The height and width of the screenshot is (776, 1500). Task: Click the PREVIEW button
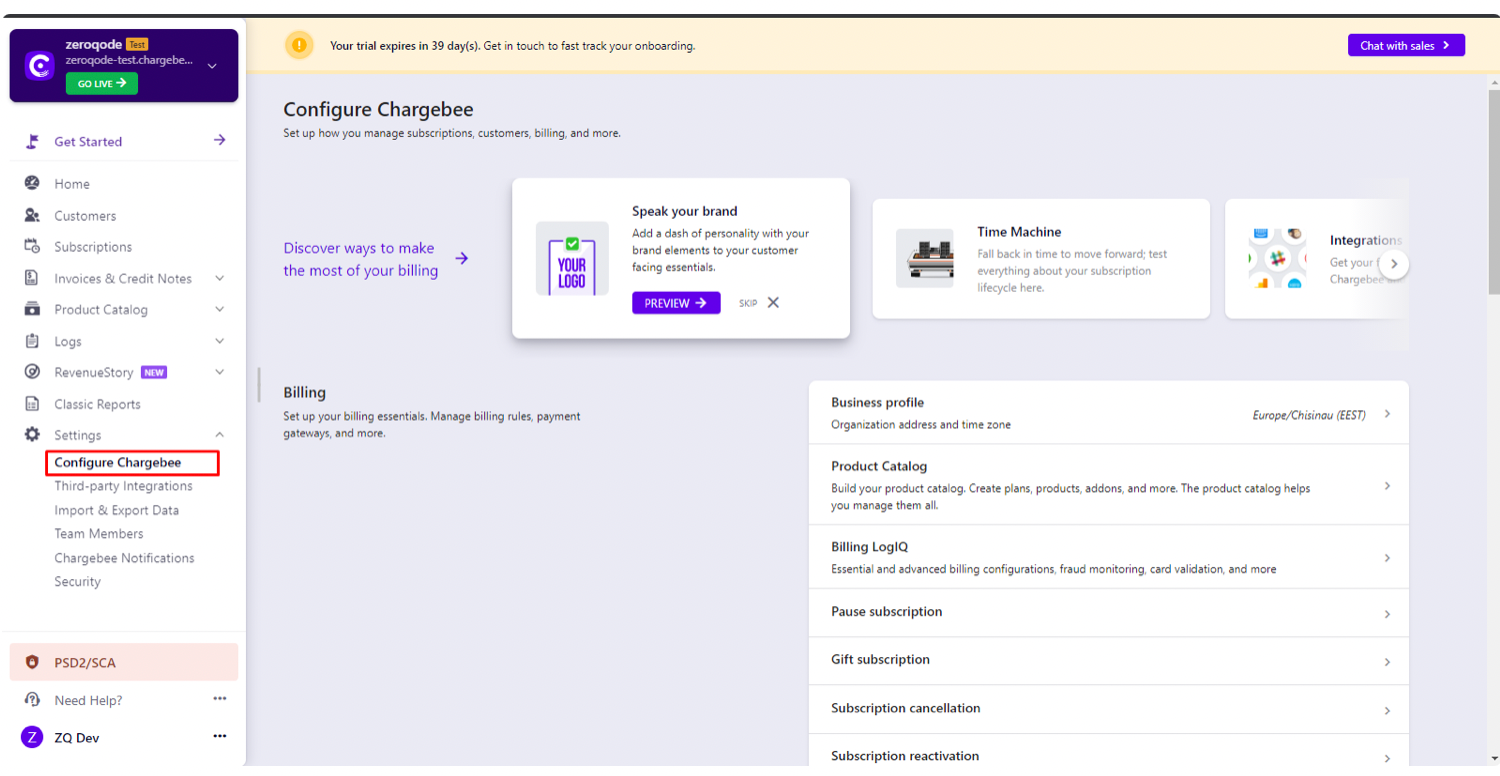click(676, 303)
